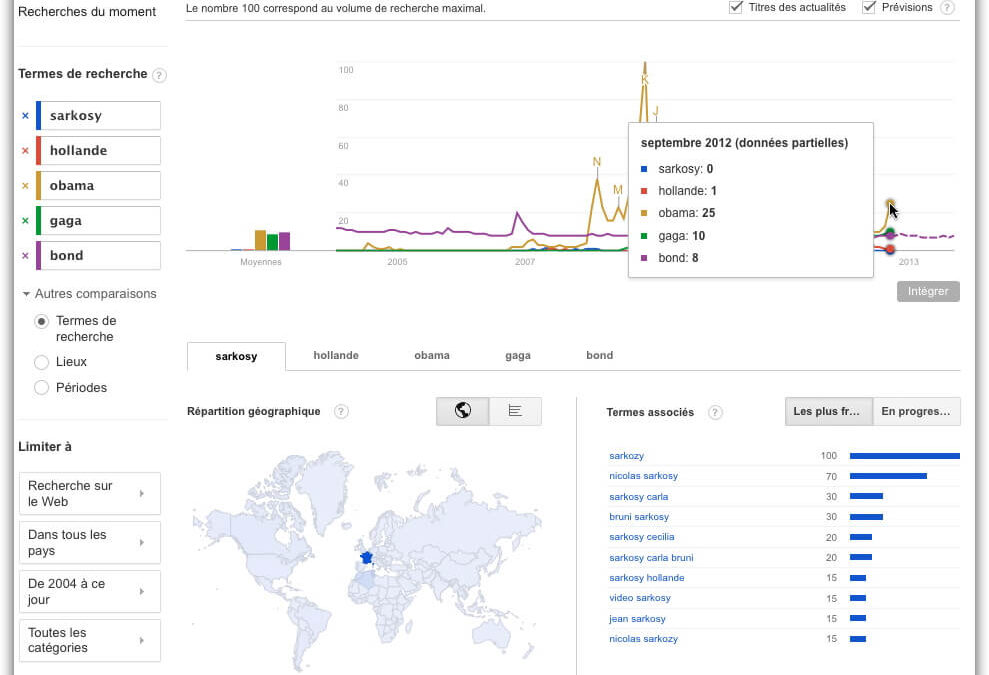Open related term nicolas sarkozy
The height and width of the screenshot is (675, 989).
click(643, 639)
